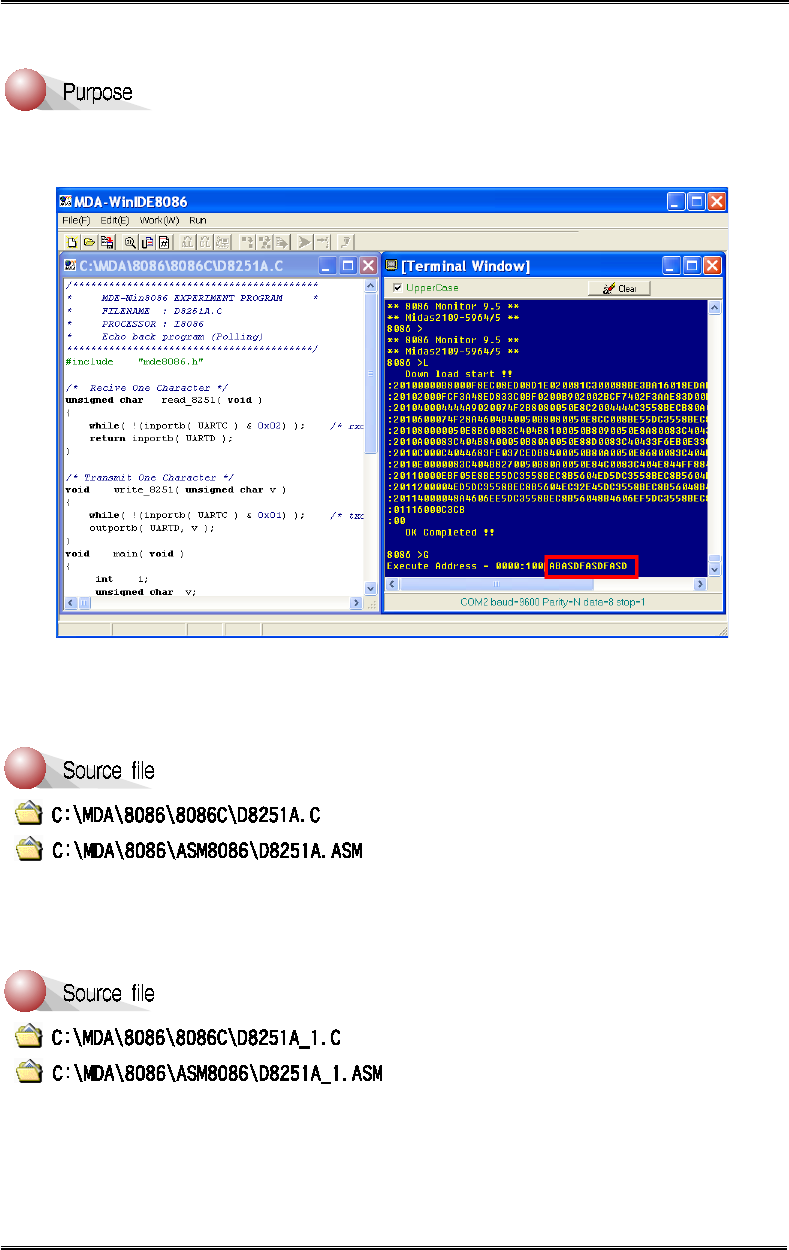Screen dimensions: 789x1250
Task: Minimize the Terminal Window
Action: pos(672,266)
